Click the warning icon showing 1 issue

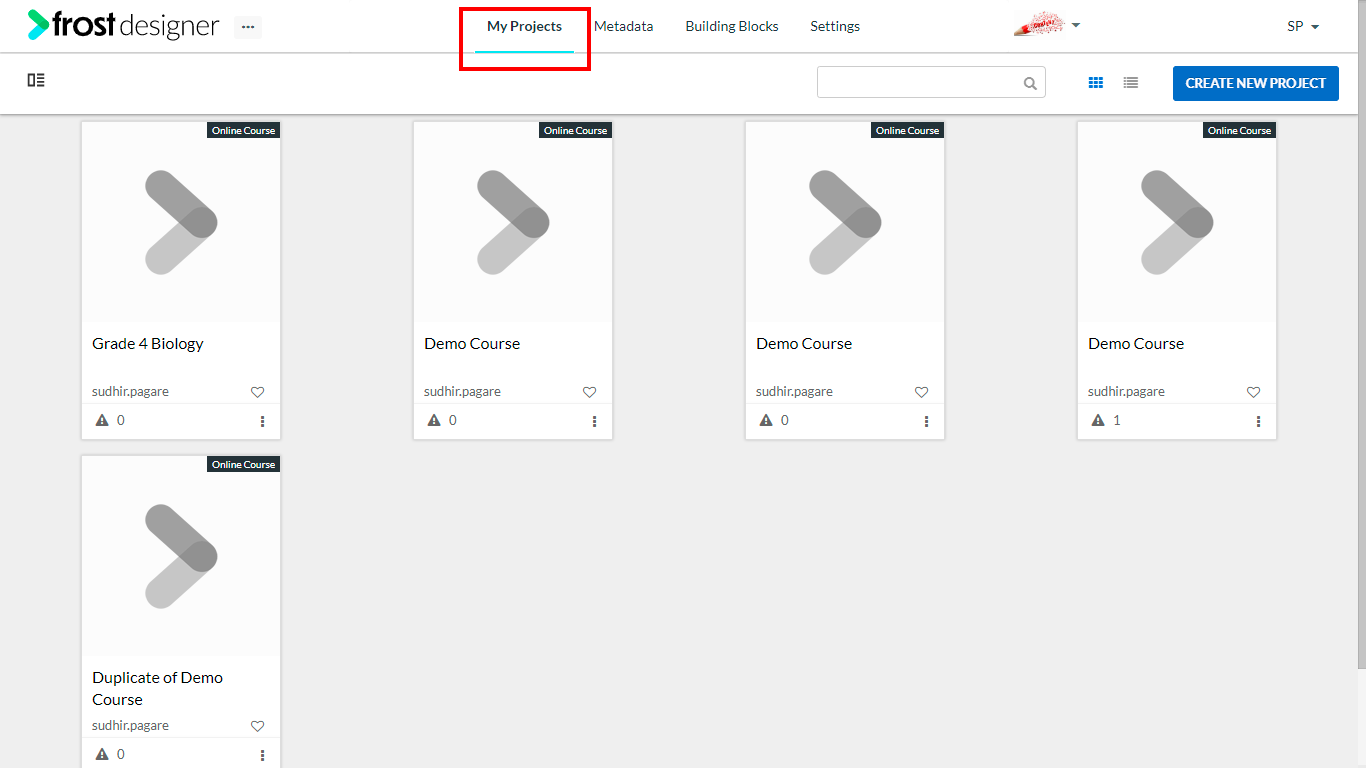[1098, 420]
